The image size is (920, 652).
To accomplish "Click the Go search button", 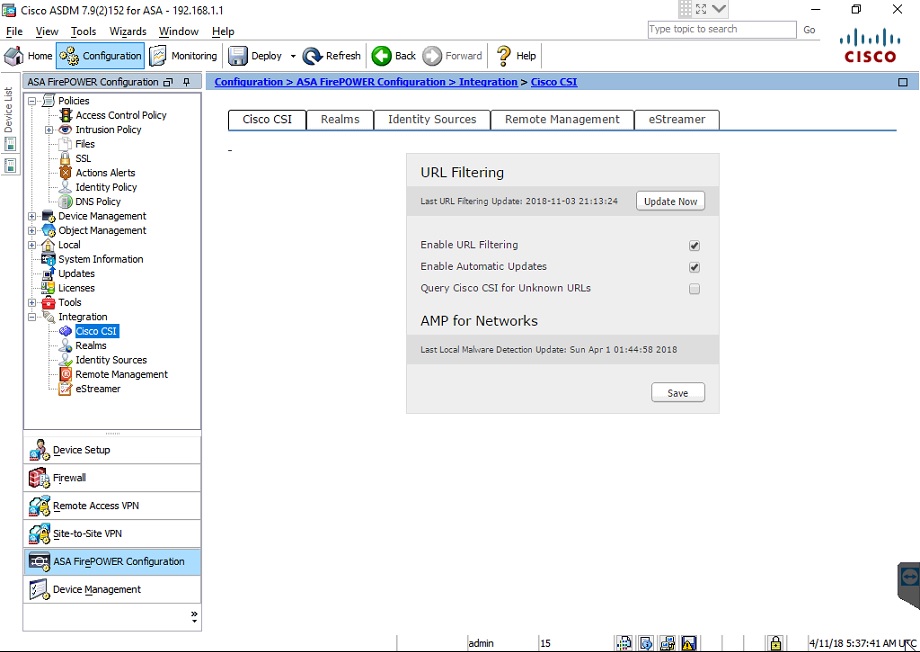I will click(809, 29).
